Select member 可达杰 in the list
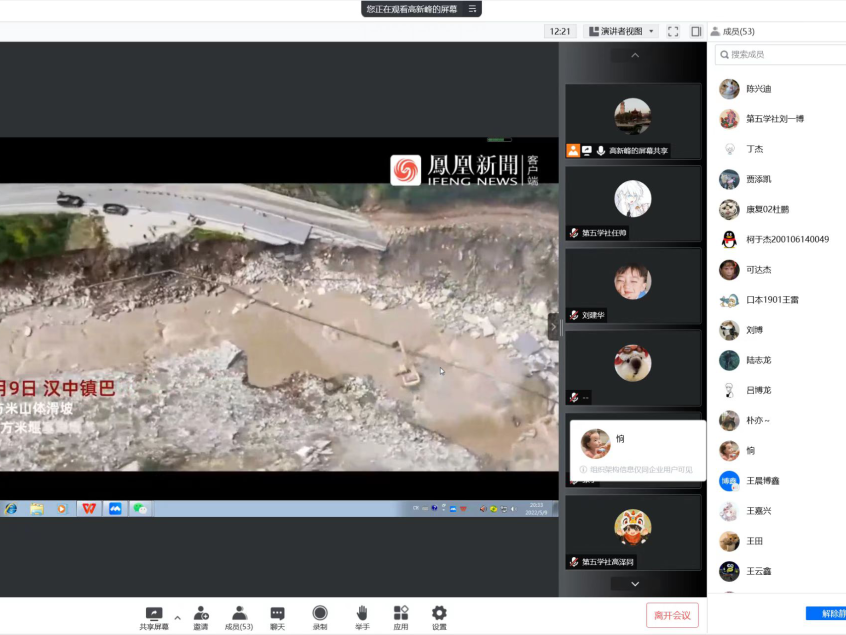846x635 pixels. 777,270
